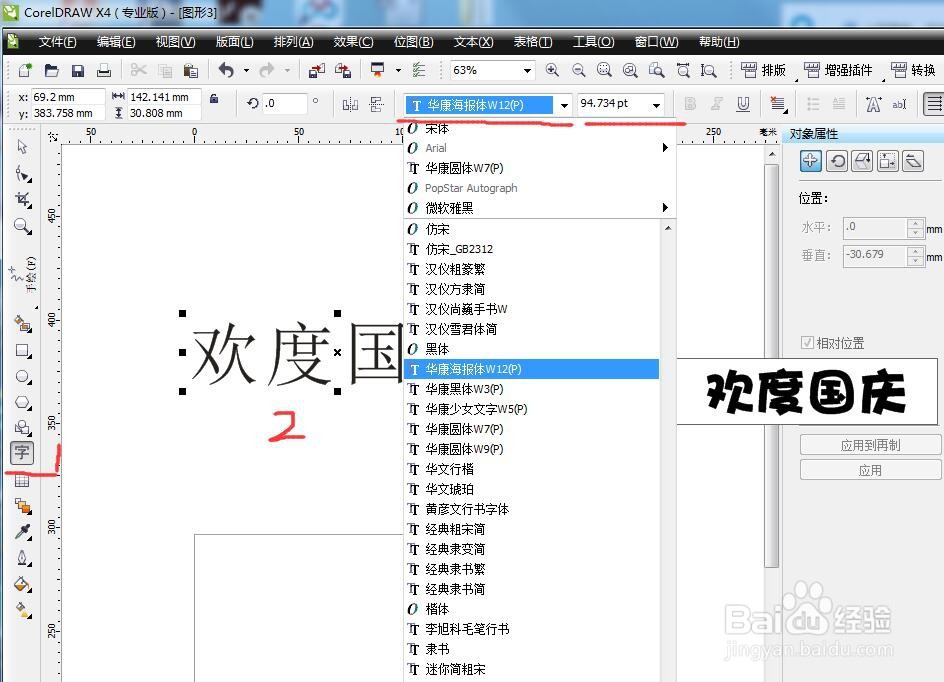Click the rotation angle input field
This screenshot has height=682, width=944.
(285, 104)
